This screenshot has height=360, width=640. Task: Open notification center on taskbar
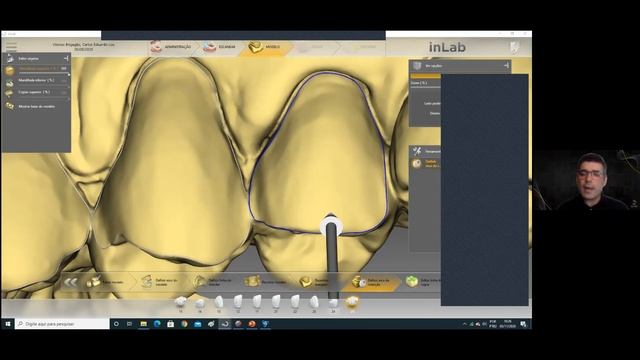coord(523,324)
